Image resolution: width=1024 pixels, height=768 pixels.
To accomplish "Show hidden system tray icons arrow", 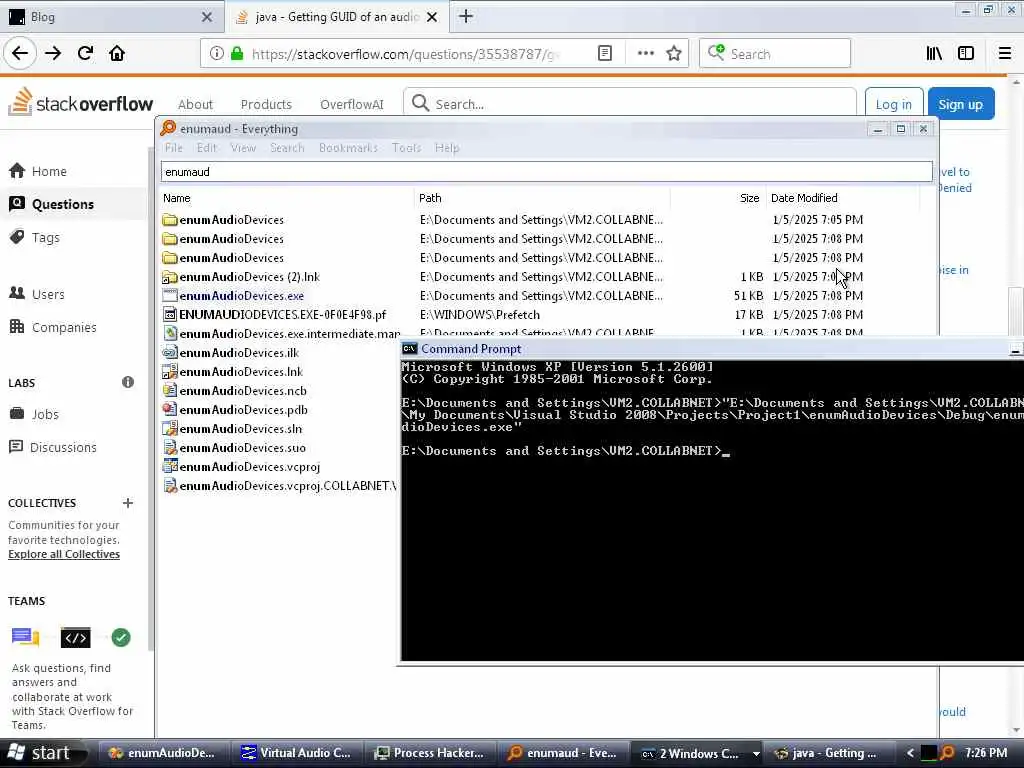I will pos(910,753).
